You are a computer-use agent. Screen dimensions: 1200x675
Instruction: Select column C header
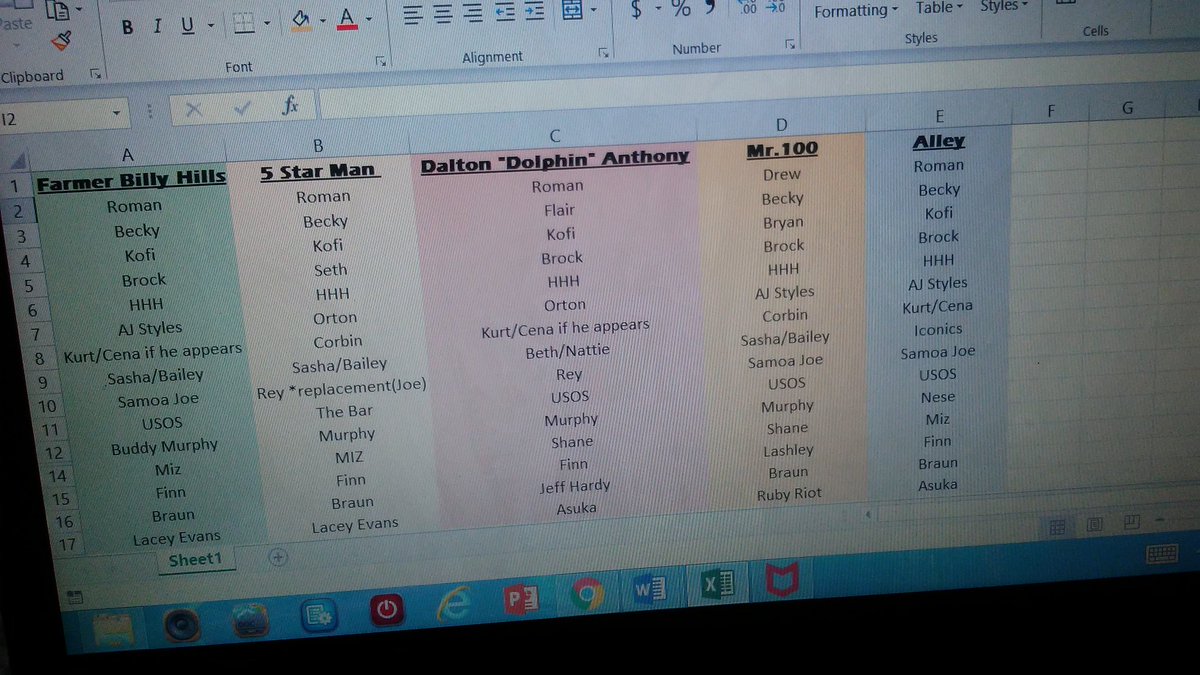(555, 136)
